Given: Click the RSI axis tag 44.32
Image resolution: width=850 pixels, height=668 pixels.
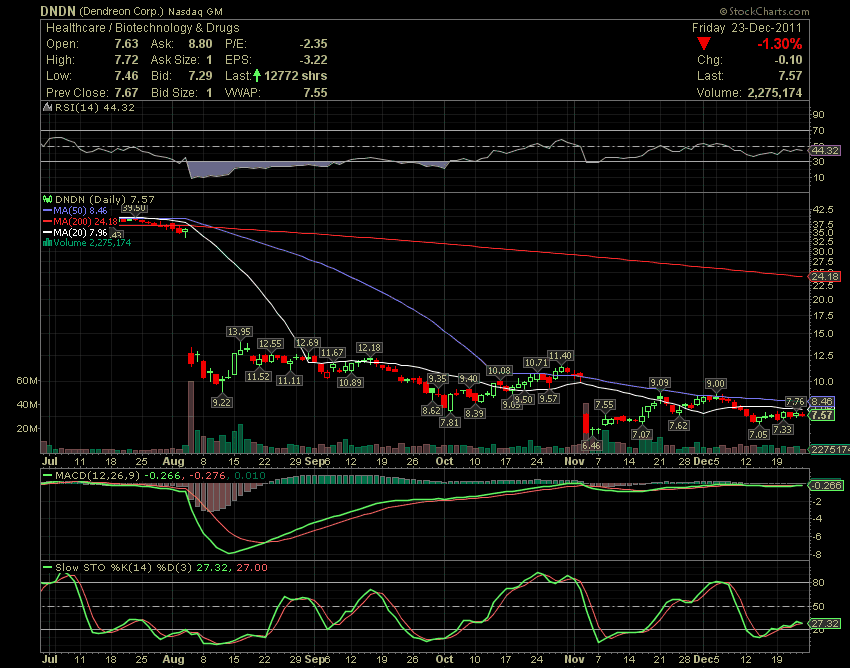Looking at the screenshot, I should [x=826, y=150].
